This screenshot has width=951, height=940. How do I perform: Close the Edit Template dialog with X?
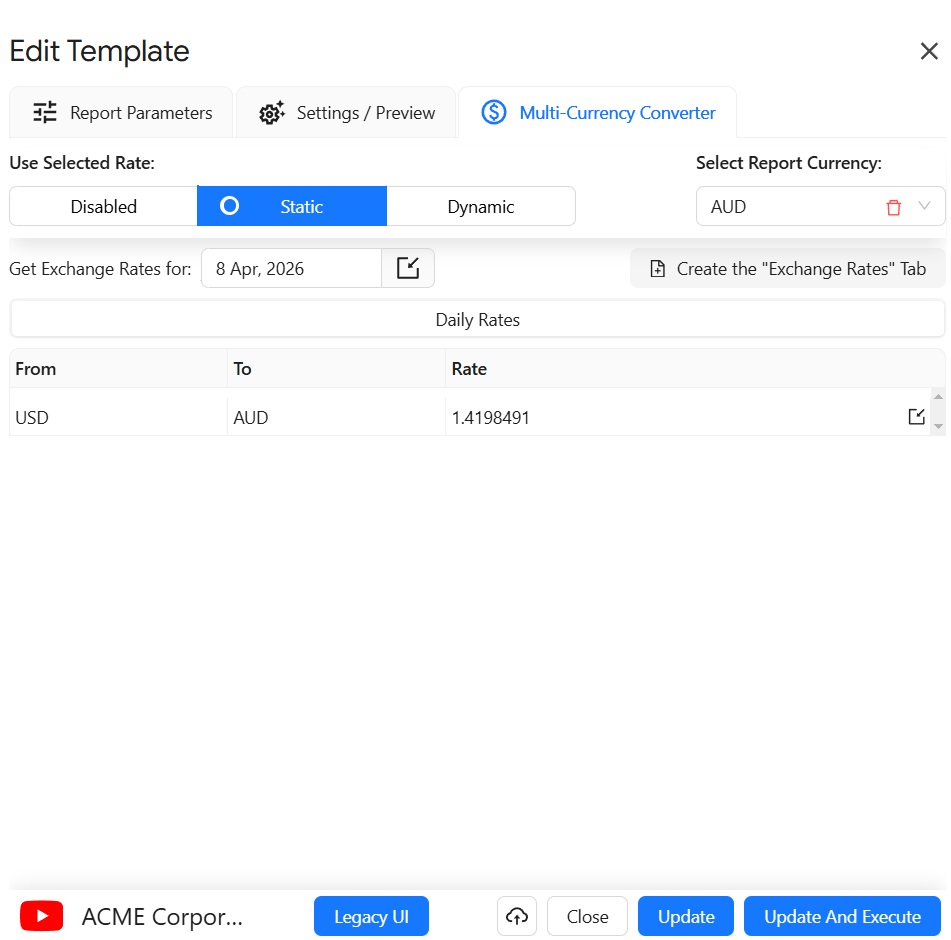tap(929, 51)
